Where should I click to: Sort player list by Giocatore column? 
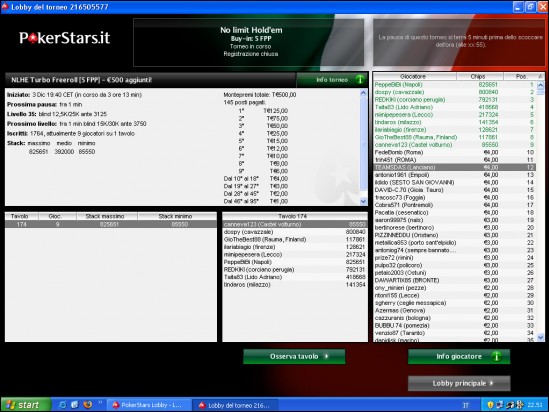click(x=415, y=76)
